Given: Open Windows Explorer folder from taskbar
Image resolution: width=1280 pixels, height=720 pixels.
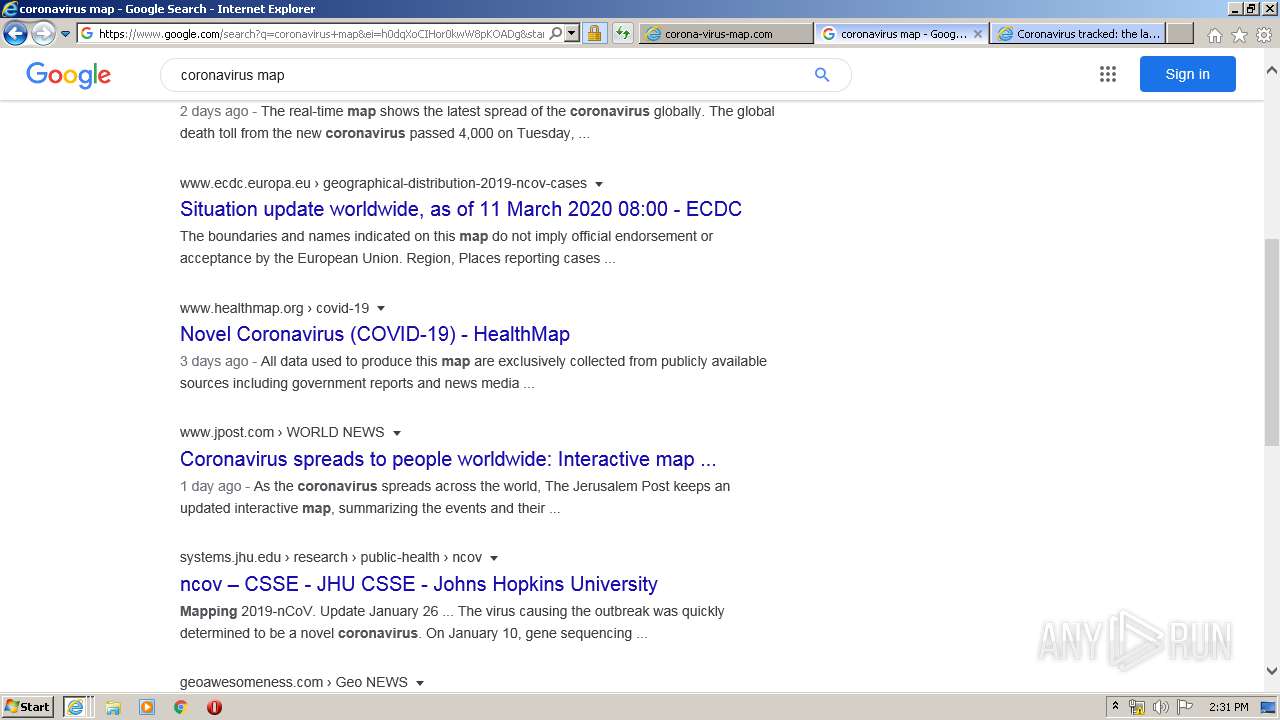Looking at the screenshot, I should pyautogui.click(x=113, y=707).
